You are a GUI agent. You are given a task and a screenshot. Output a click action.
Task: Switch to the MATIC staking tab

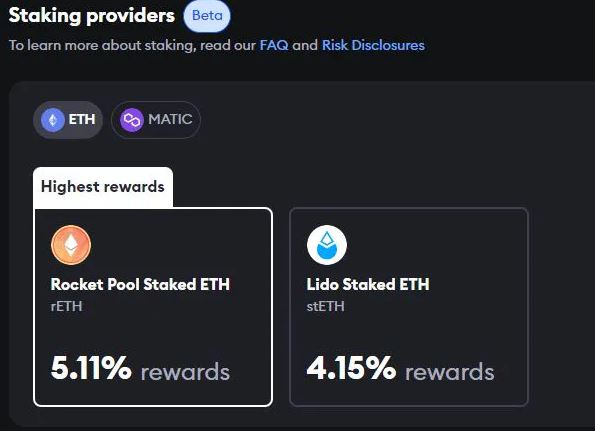pos(156,120)
